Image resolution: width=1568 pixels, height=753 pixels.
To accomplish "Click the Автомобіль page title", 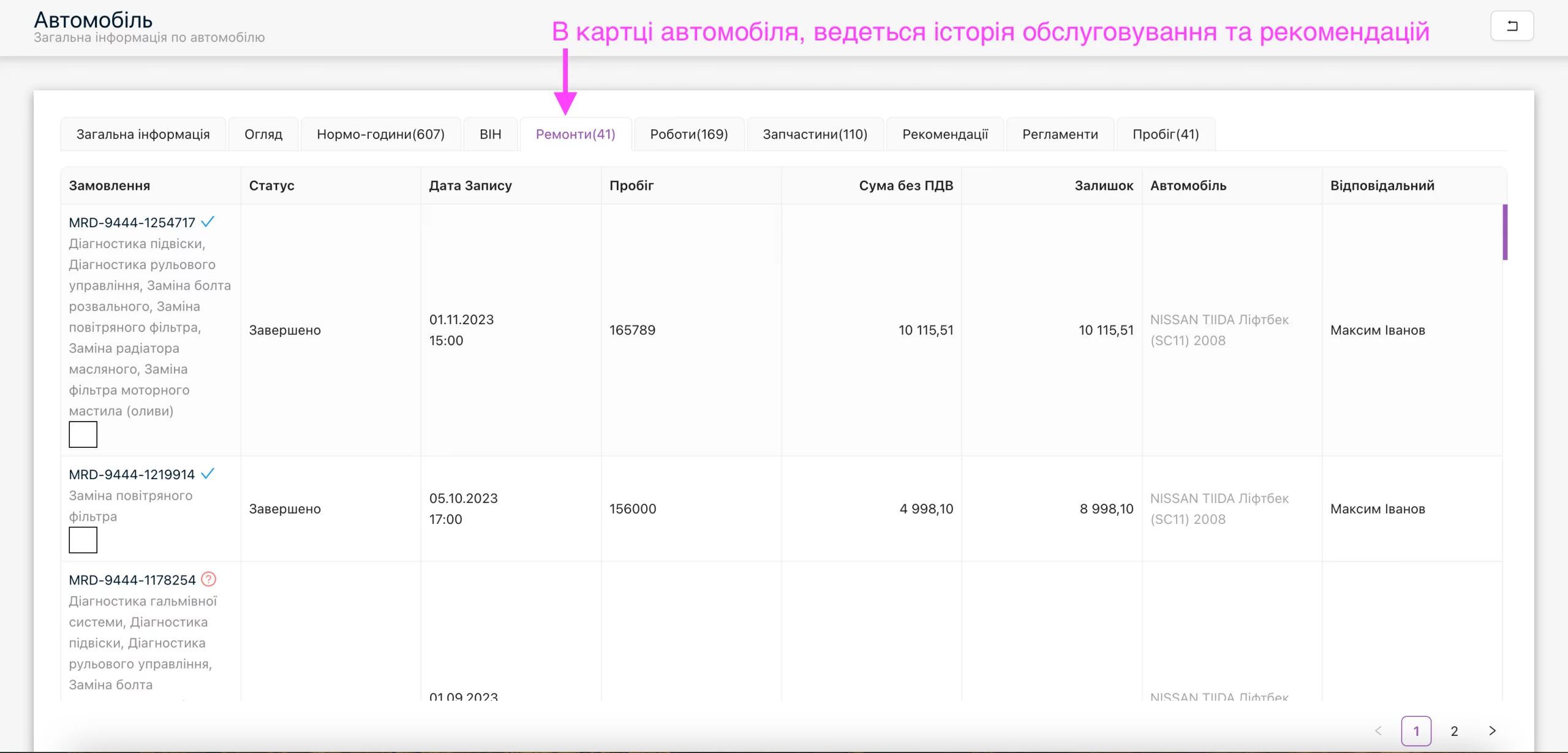I will click(93, 20).
